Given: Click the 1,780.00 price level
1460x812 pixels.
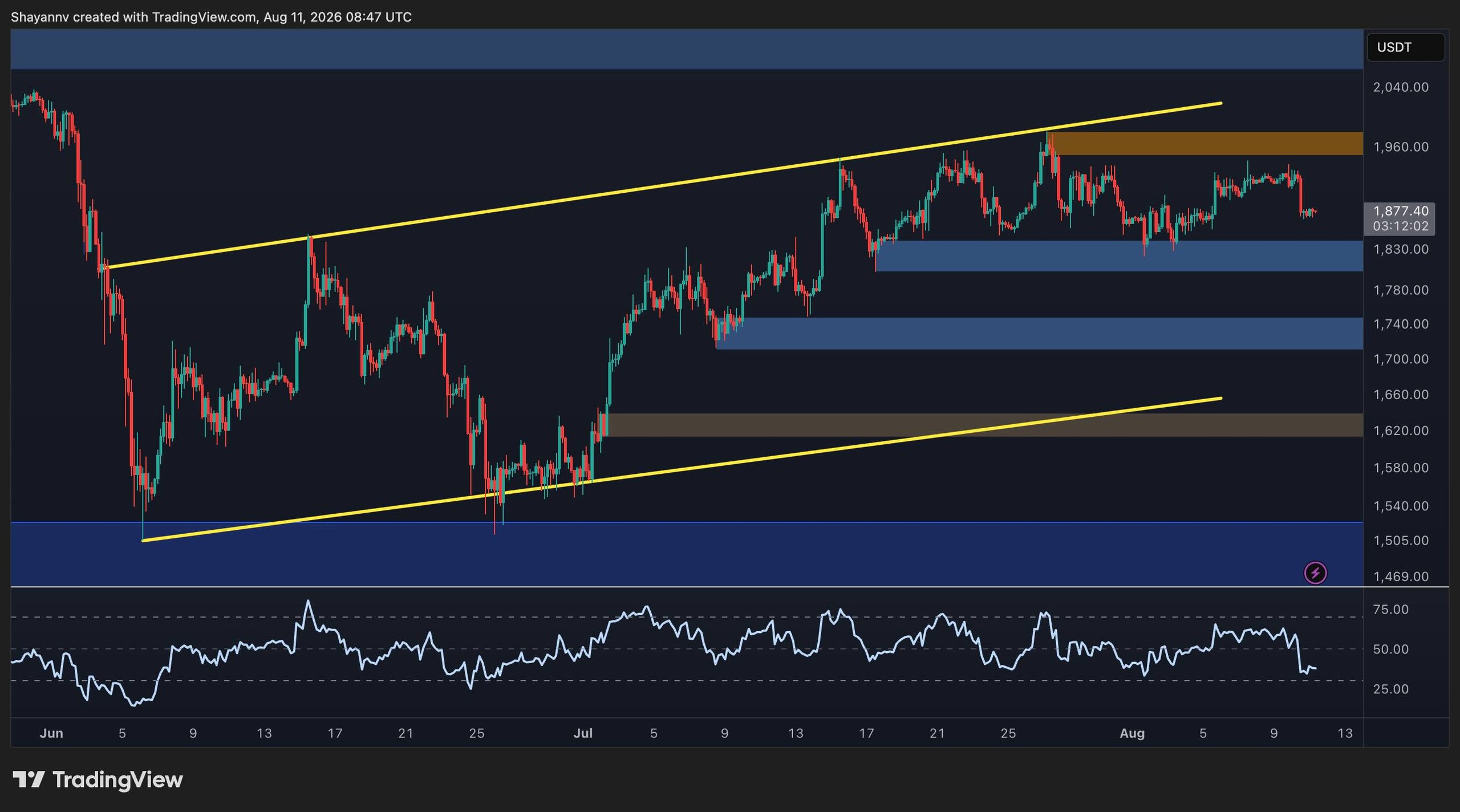Looking at the screenshot, I should (x=1401, y=290).
